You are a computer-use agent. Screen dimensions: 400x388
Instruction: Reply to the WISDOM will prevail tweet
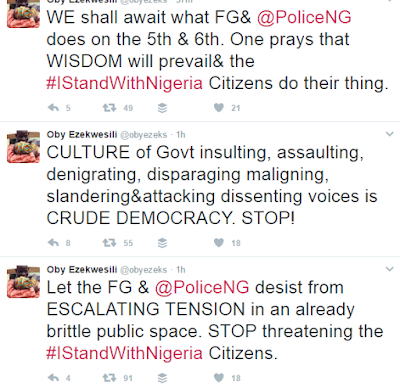[53, 108]
